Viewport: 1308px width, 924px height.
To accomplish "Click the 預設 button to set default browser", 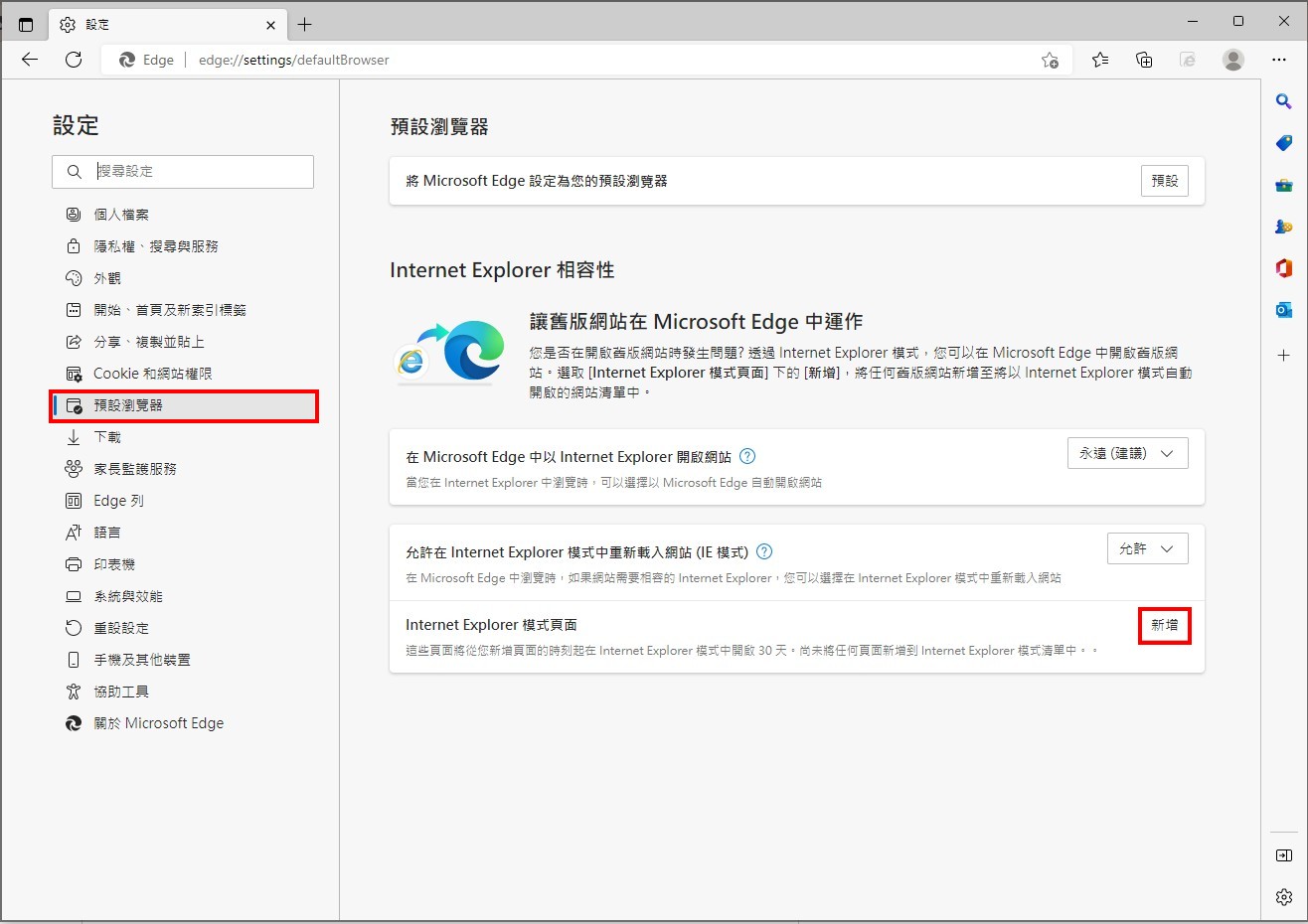I will (x=1165, y=181).
